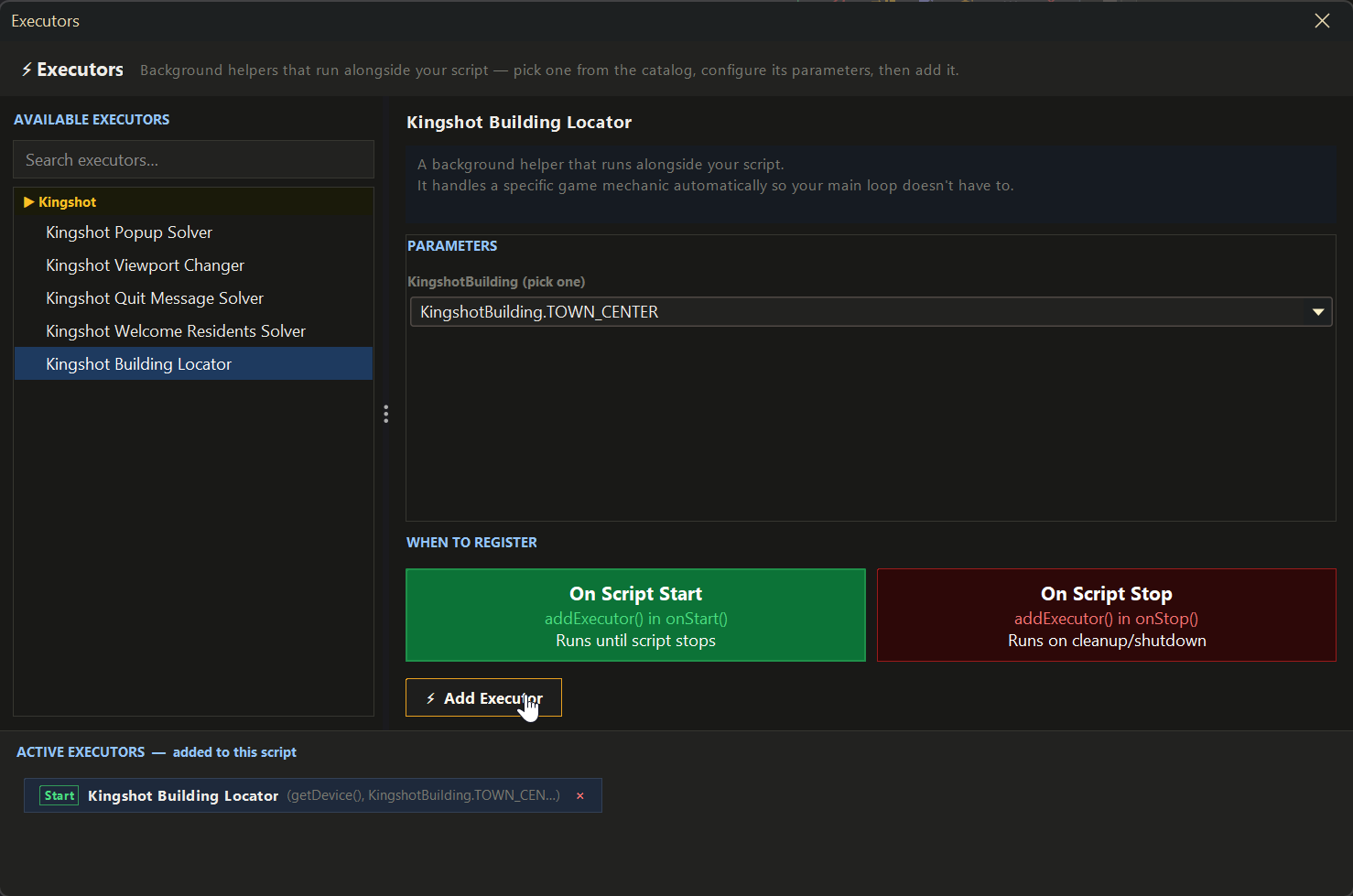
Task: Open the KingshotBuilding dropdown arrow
Action: tap(1318, 312)
